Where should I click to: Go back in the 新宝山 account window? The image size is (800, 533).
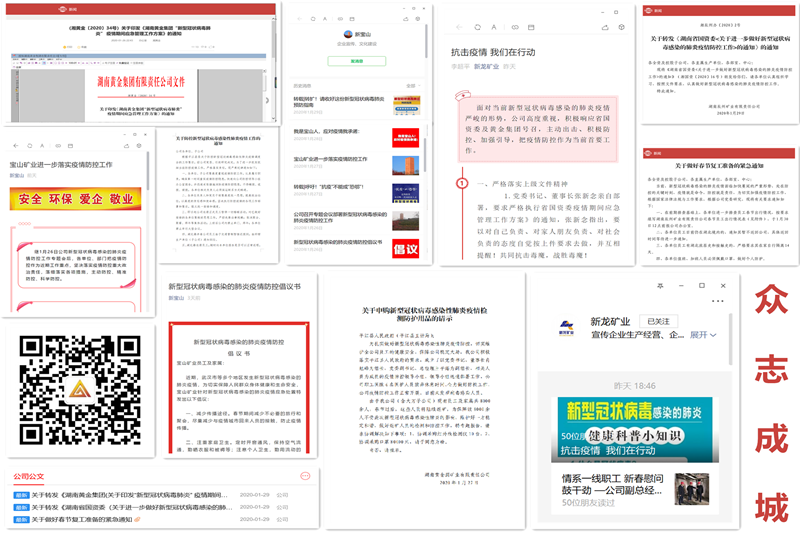tap(299, 19)
